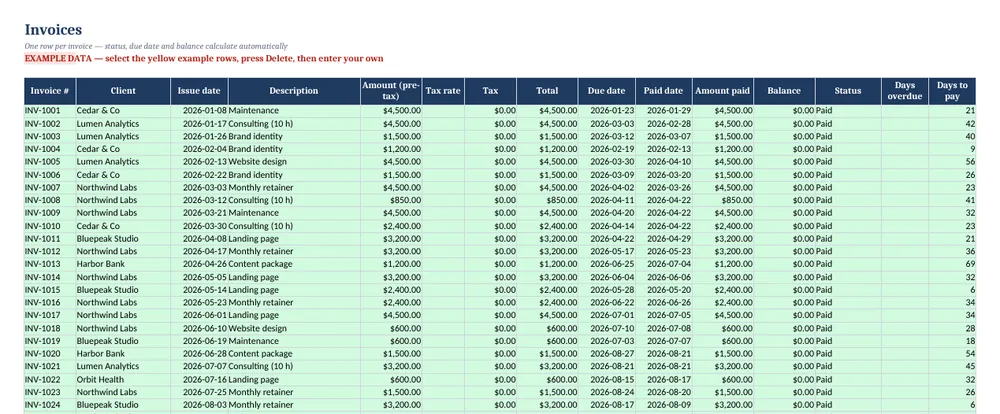The height and width of the screenshot is (414, 1000).
Task: Select the EXAMPLE DATA instruction line
Action: tap(204, 59)
